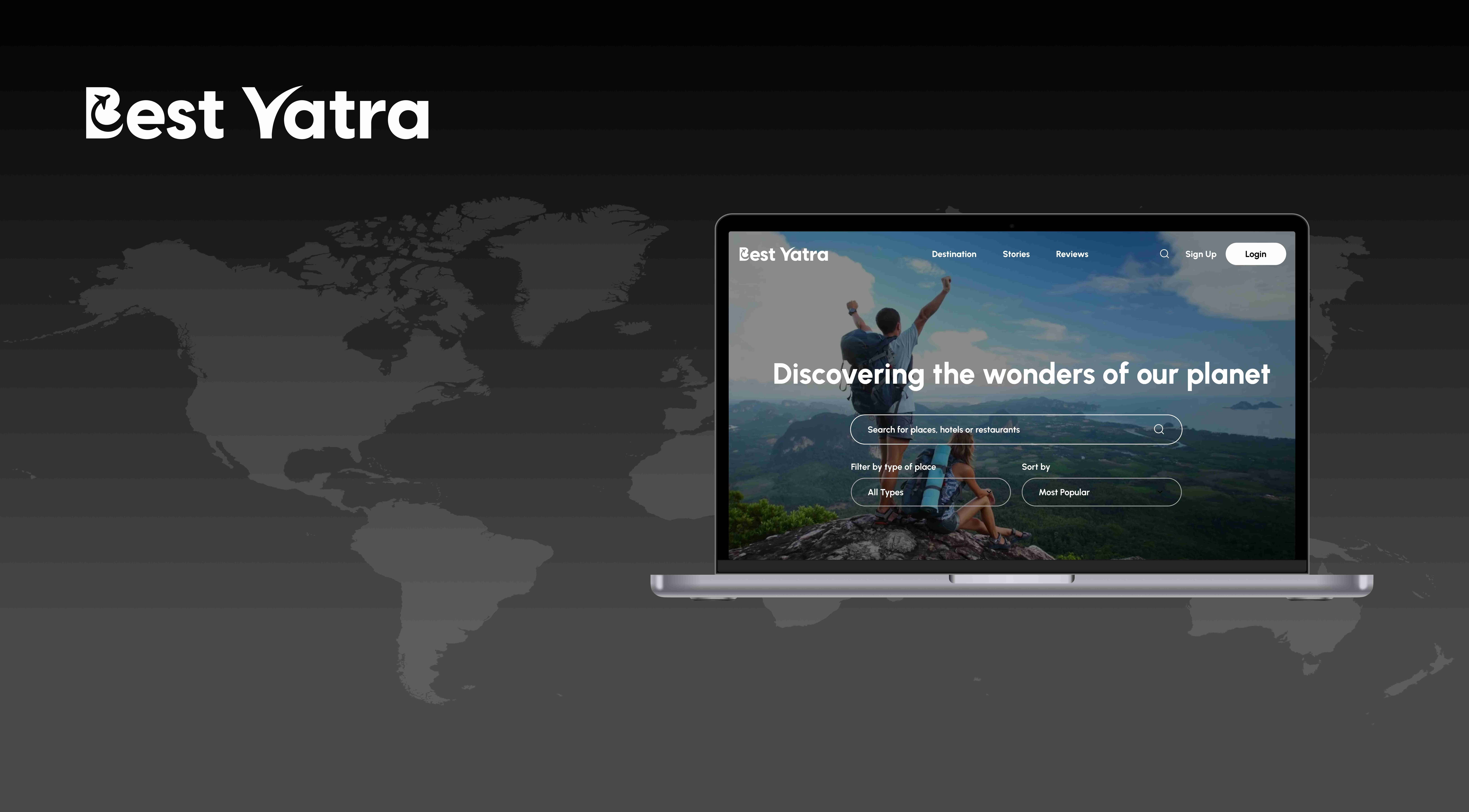This screenshot has height=812, width=1469.
Task: Click the Sign Up link
Action: click(x=1200, y=254)
